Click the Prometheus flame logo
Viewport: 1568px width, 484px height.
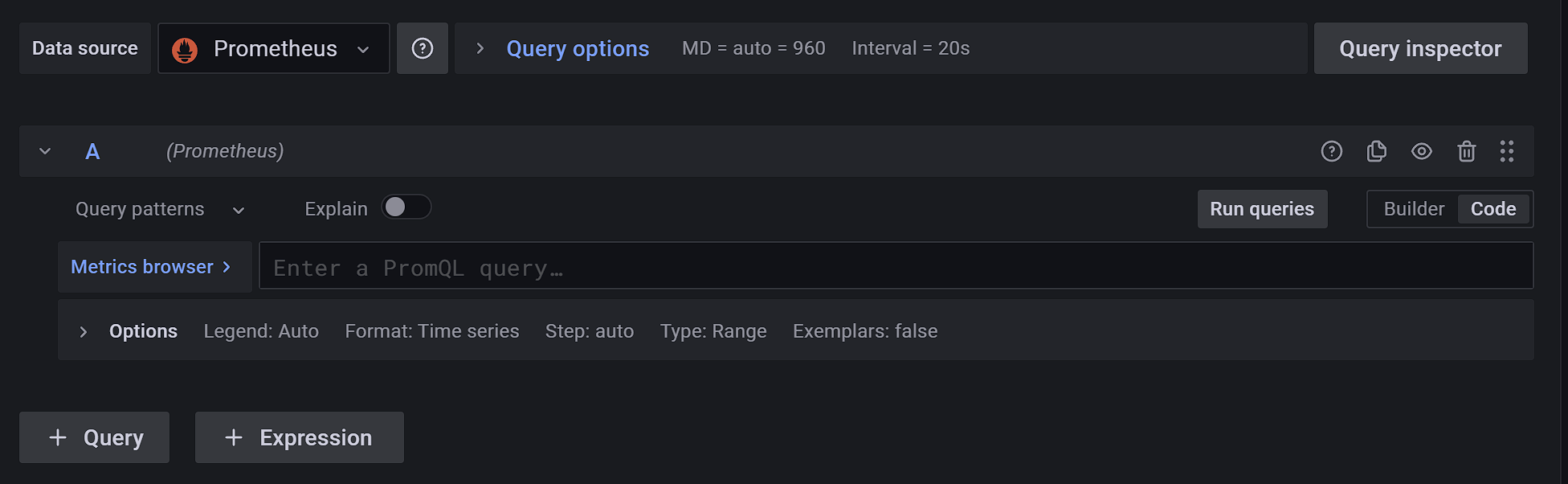[x=185, y=50]
